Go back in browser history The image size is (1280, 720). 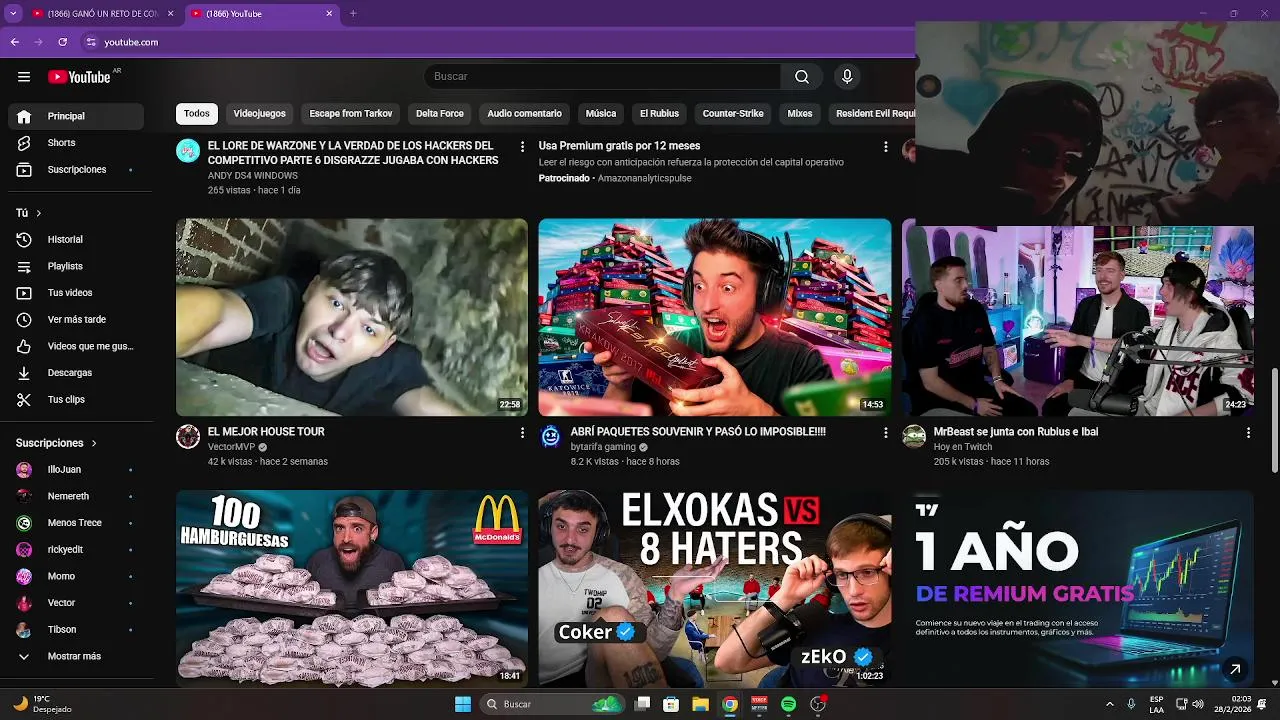tap(14, 42)
